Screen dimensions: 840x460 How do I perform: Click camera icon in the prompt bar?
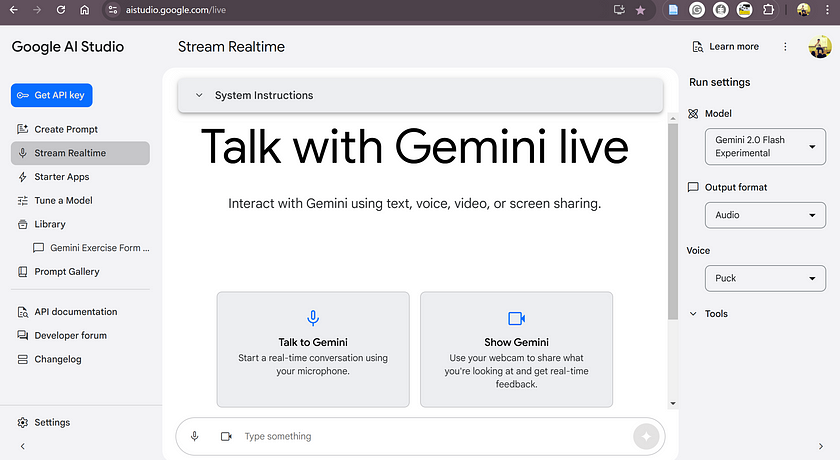(226, 436)
